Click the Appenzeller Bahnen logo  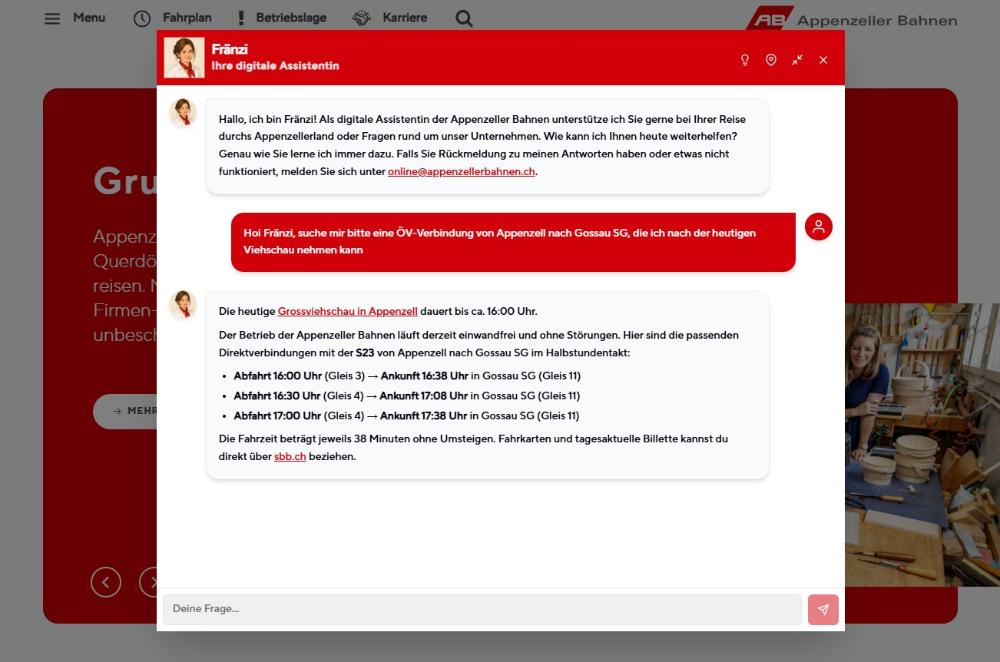(x=852, y=19)
